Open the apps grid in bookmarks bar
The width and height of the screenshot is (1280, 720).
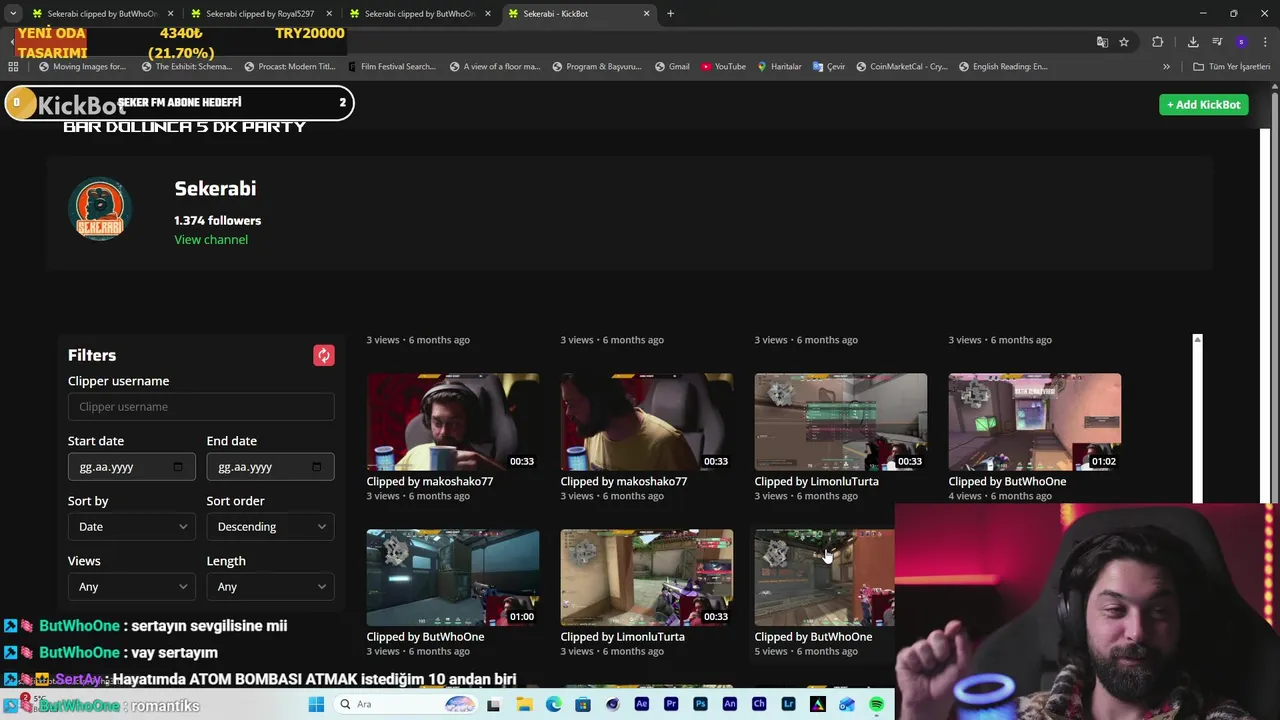point(13,67)
